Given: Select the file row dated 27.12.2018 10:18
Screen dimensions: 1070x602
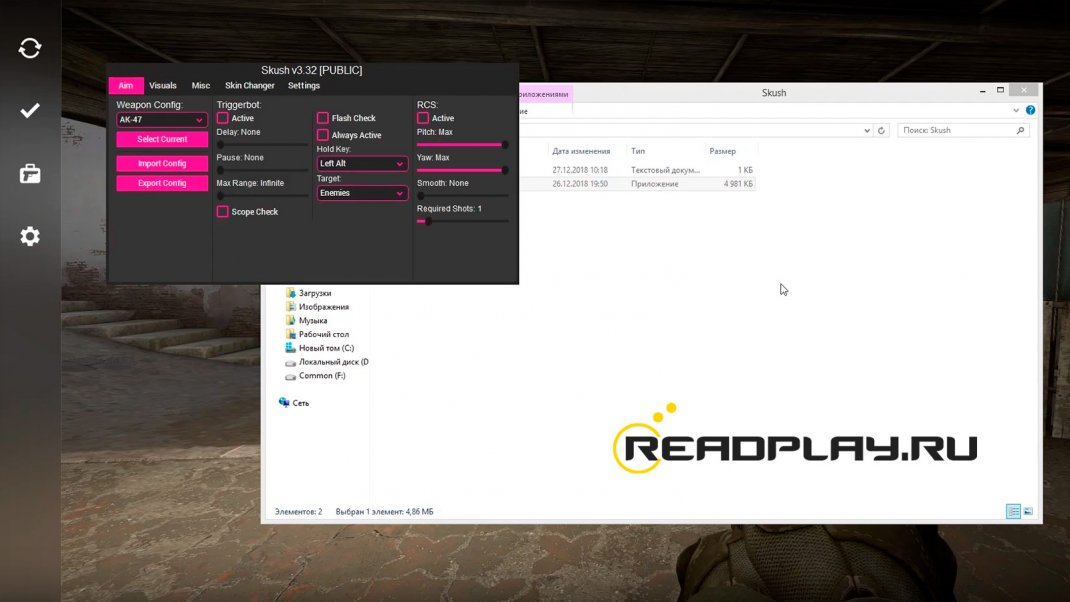Looking at the screenshot, I should click(637, 170).
